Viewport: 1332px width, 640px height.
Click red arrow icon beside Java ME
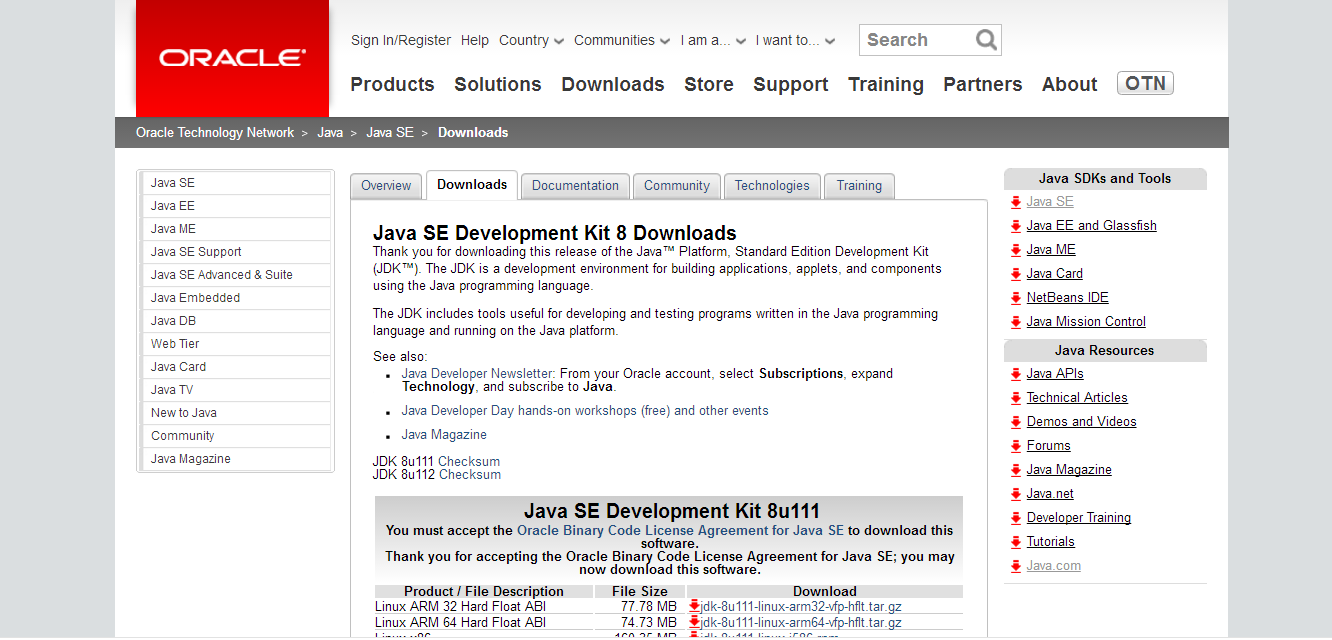click(1016, 250)
